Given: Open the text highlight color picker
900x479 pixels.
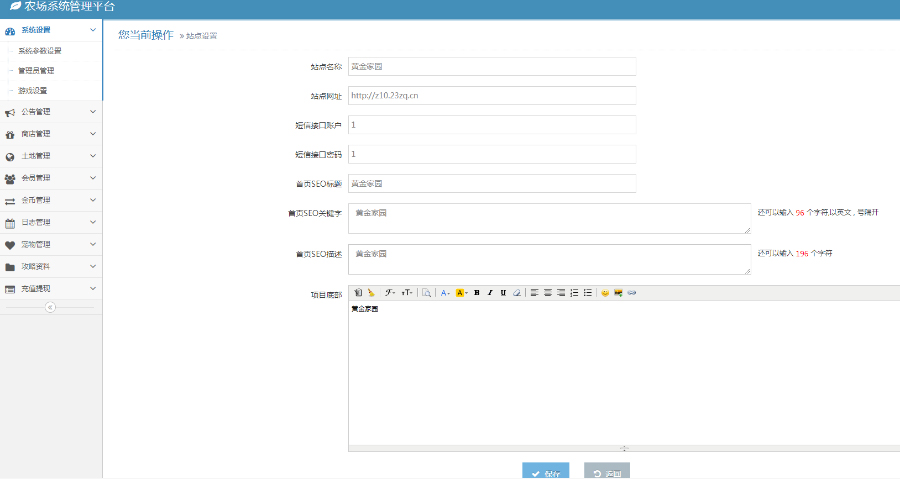Looking at the screenshot, I should [x=461, y=293].
